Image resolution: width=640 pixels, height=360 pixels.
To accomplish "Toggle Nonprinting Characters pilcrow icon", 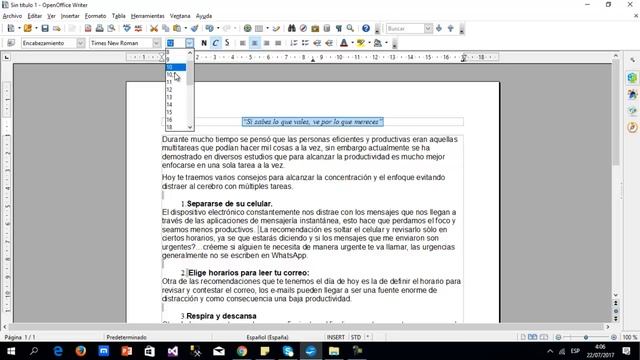I will pyautogui.click(x=338, y=28).
